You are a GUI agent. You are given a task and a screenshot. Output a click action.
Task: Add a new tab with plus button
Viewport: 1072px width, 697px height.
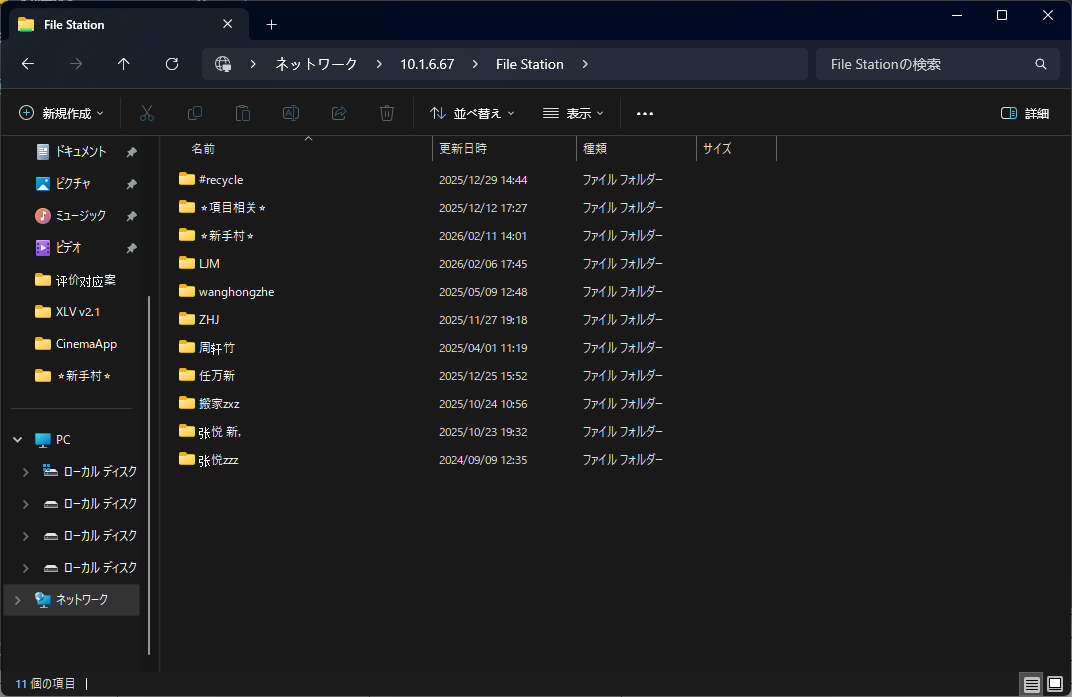pos(271,24)
